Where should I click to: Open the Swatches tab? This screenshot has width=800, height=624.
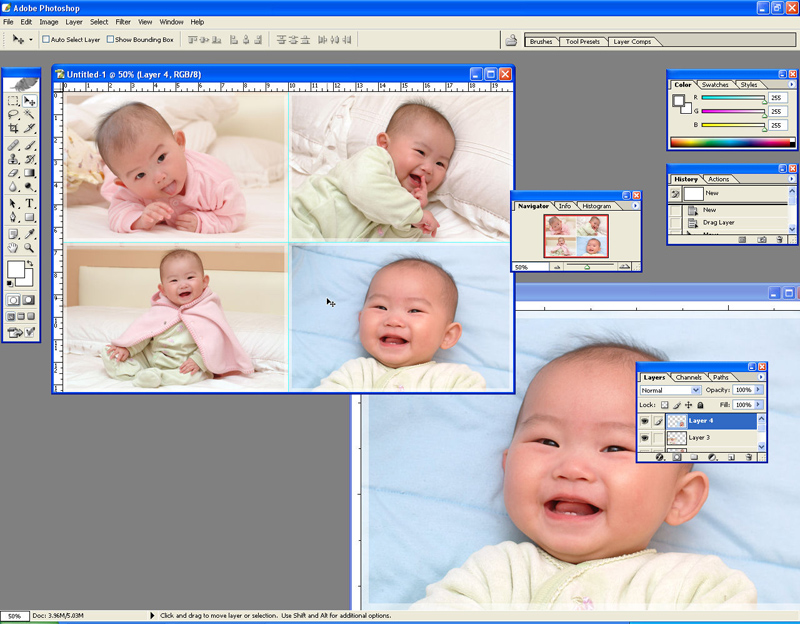click(x=715, y=85)
